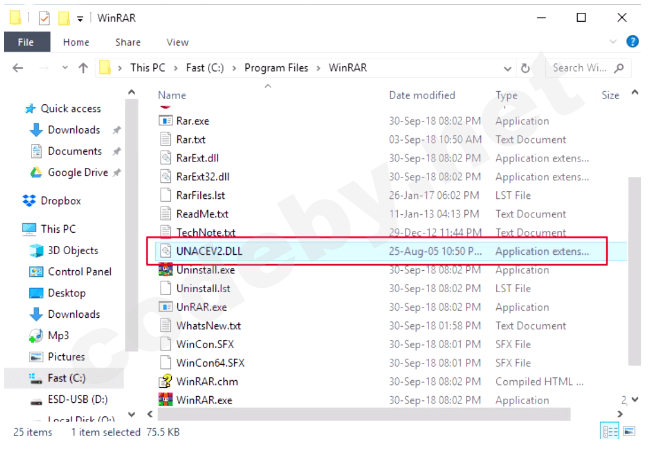
Task: Select WinCon.SFX file icon
Action: click(166, 344)
